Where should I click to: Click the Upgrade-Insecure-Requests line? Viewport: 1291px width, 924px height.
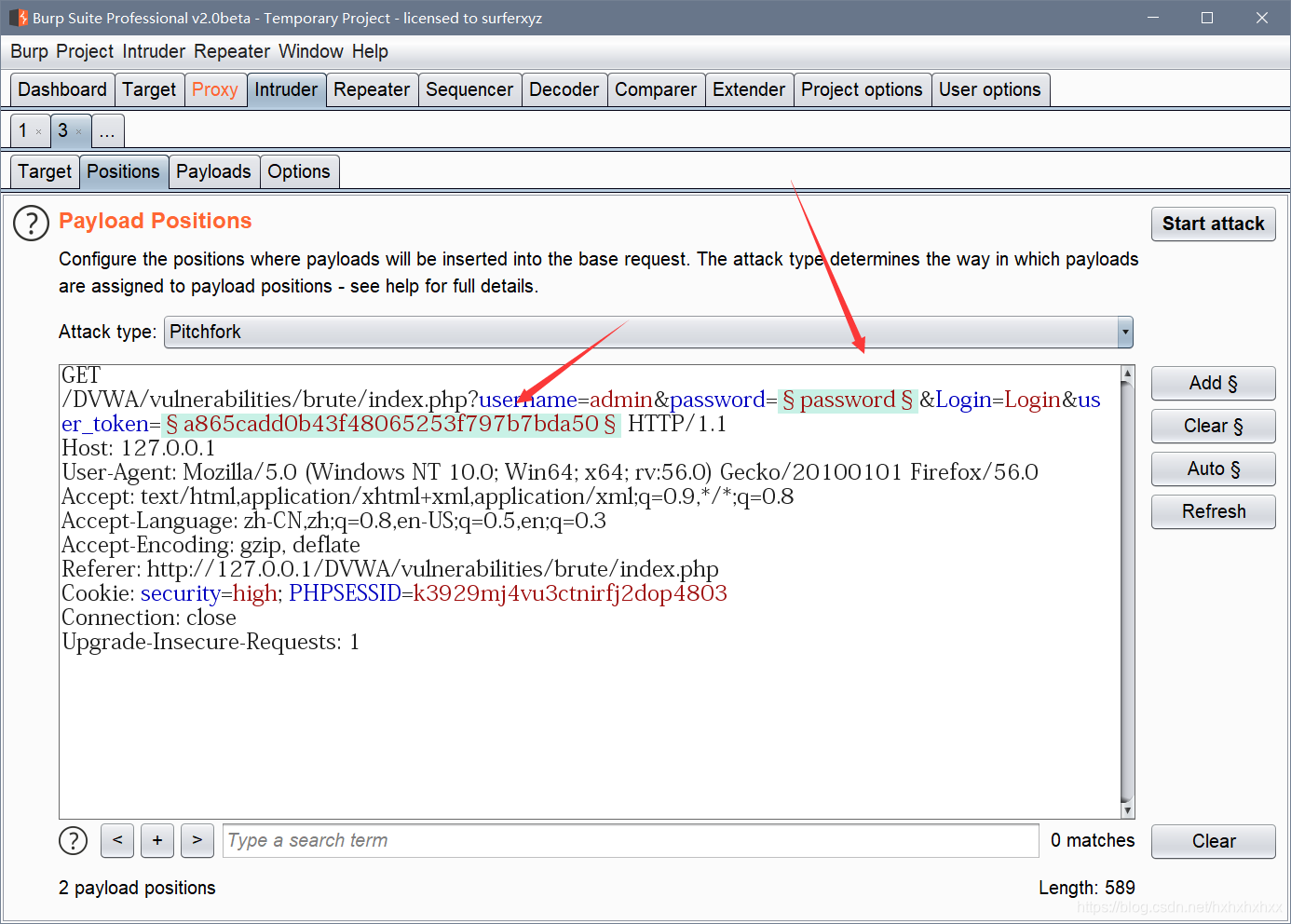tap(211, 642)
